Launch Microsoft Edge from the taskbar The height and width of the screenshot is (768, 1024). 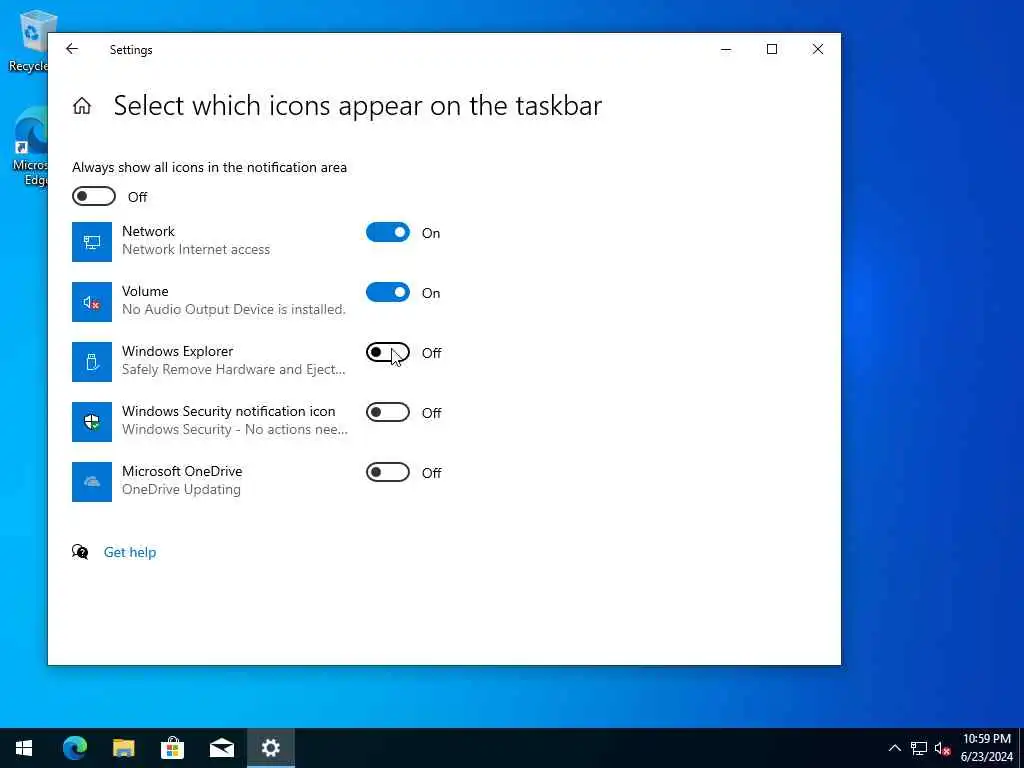point(74,748)
